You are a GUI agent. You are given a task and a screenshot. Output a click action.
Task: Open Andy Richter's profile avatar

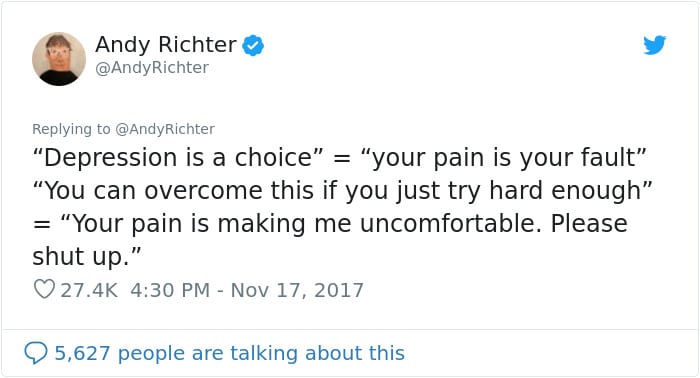pyautogui.click(x=59, y=59)
